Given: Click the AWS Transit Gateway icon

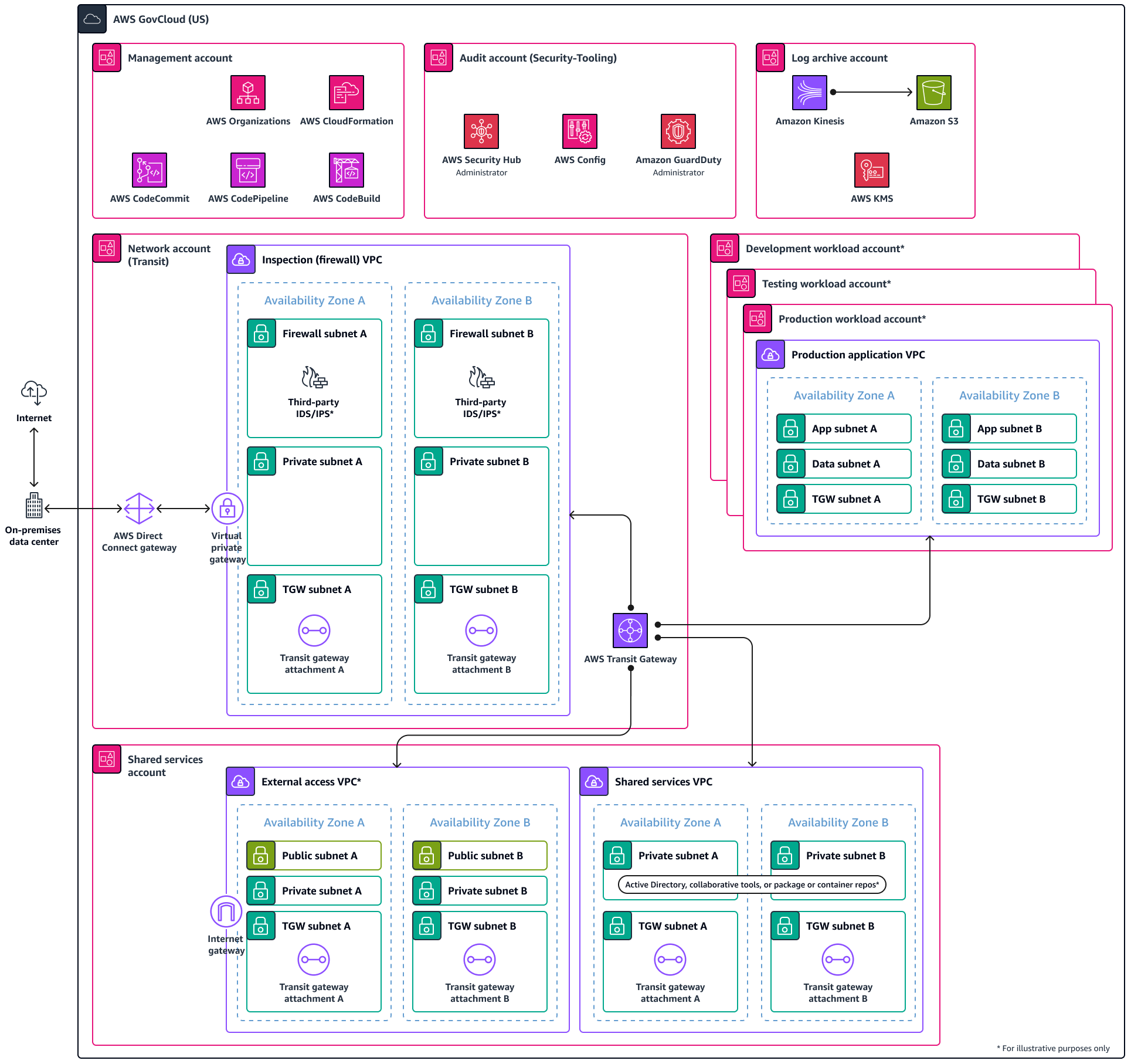Looking at the screenshot, I should [x=630, y=631].
